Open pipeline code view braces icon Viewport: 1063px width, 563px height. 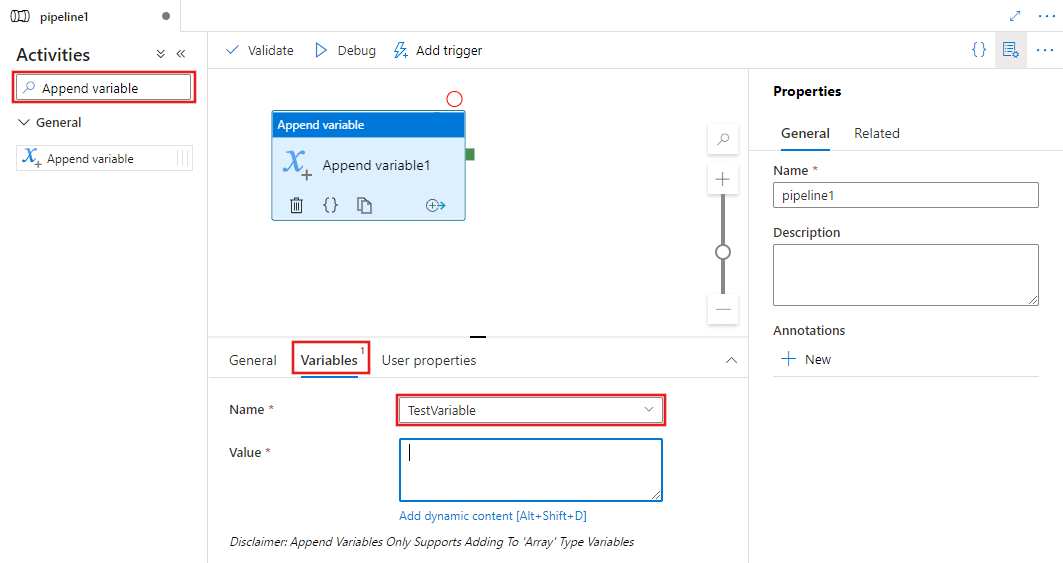point(979,50)
